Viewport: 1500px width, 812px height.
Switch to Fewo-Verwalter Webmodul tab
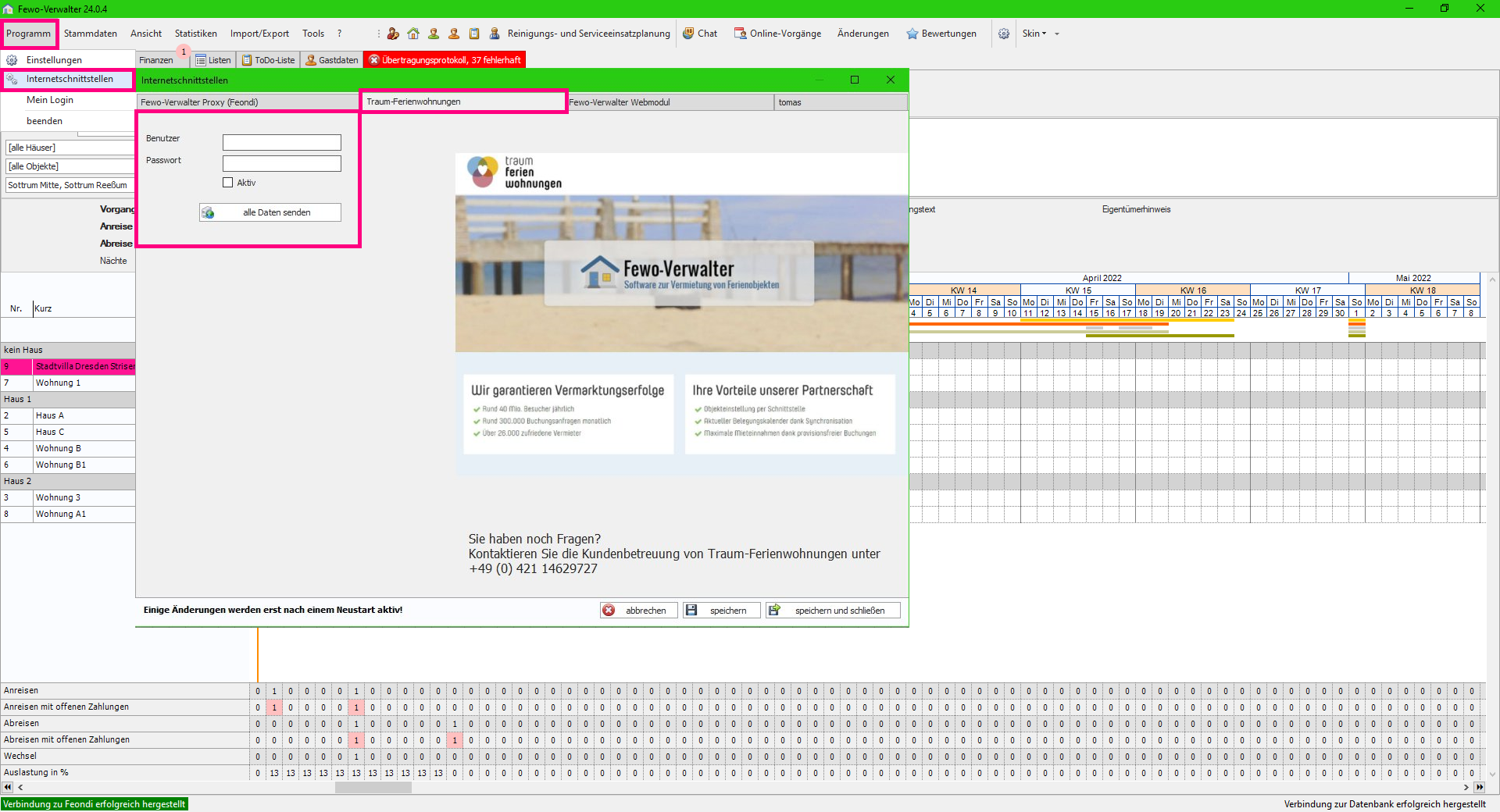click(670, 102)
